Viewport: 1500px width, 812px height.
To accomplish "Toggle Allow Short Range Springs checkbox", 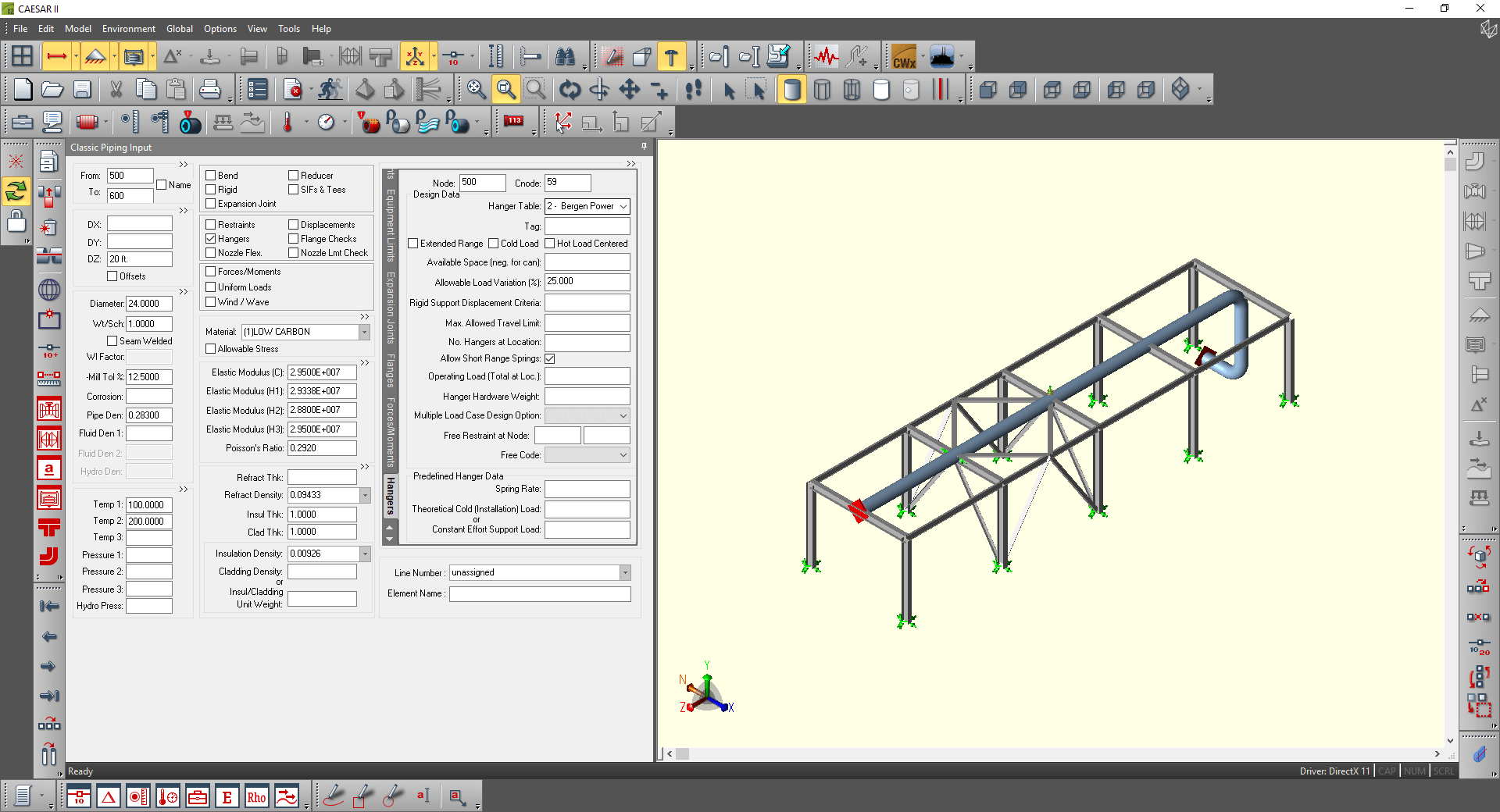I will click(x=550, y=358).
